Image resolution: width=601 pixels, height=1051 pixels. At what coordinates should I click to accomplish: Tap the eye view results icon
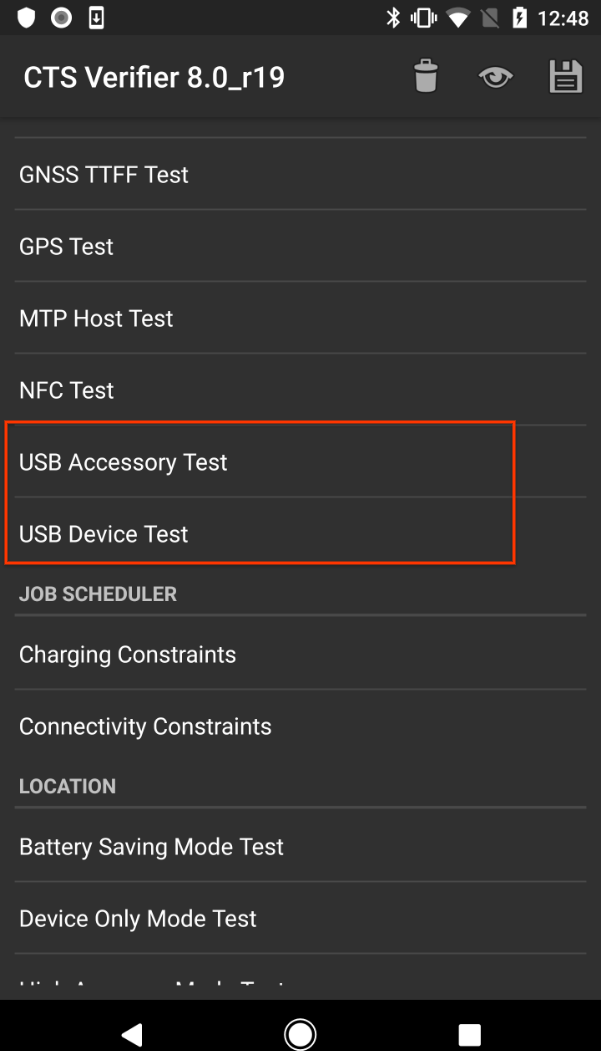pyautogui.click(x=495, y=76)
